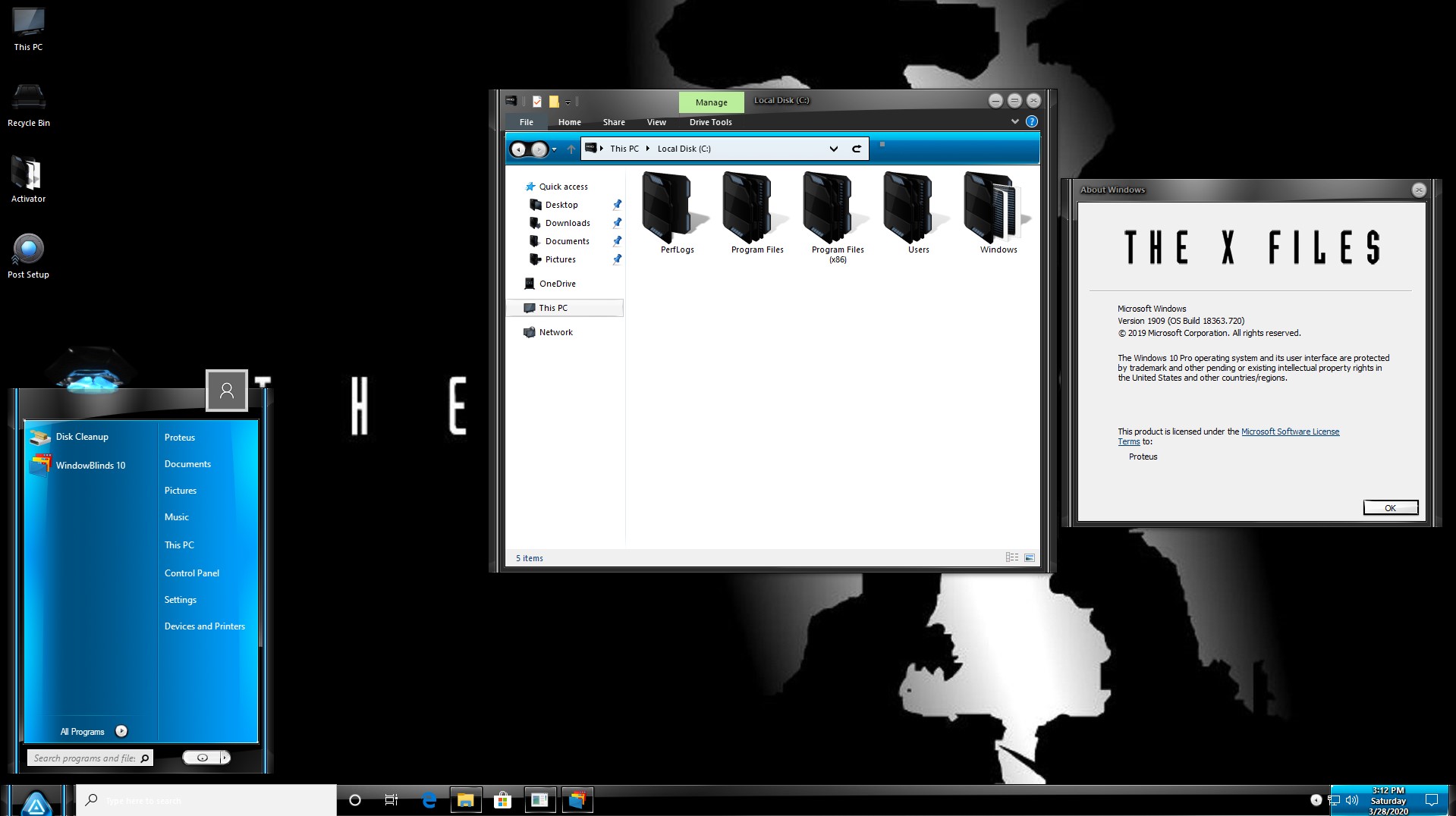
Task: Click the Start menu search programs field
Action: click(x=90, y=758)
